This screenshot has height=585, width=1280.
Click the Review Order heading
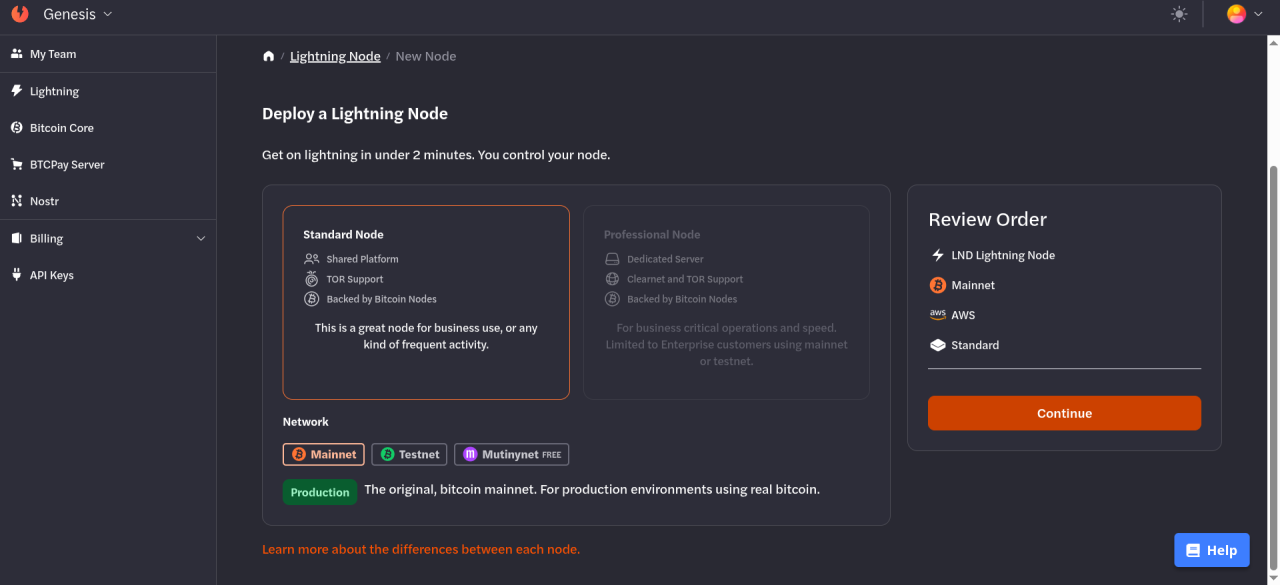[x=988, y=219]
